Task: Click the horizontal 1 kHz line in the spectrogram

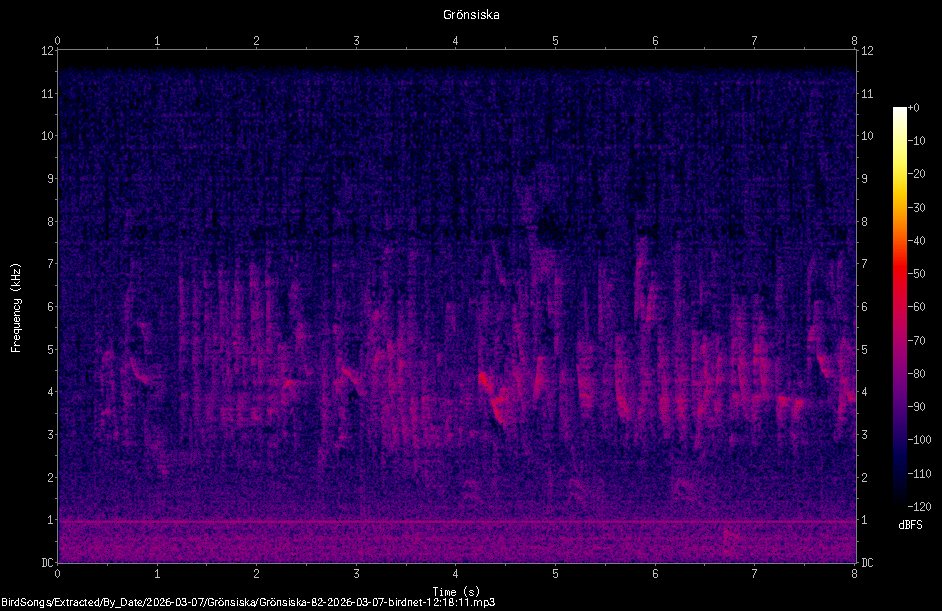Action: click(456, 521)
